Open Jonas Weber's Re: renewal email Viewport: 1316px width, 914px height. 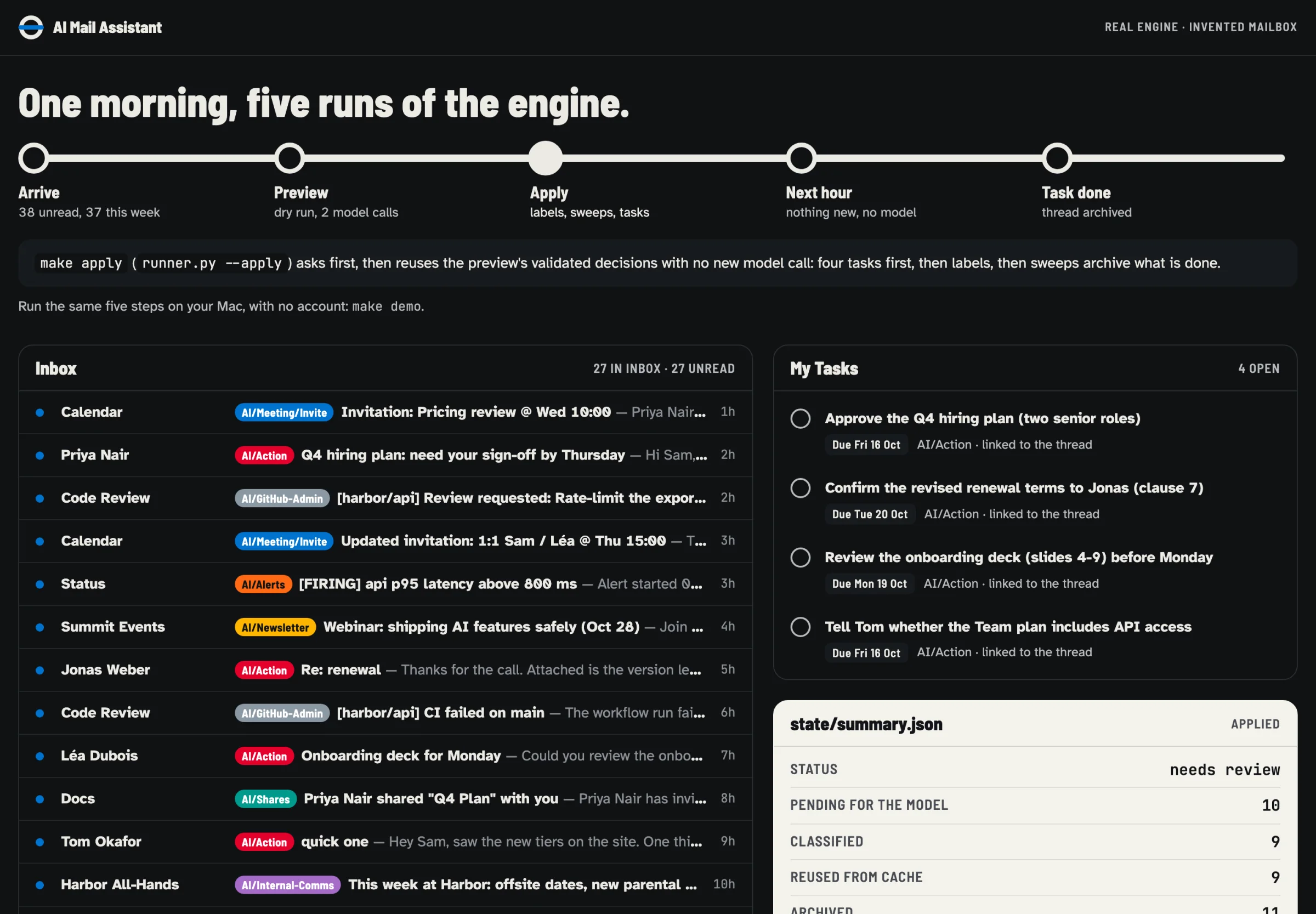[385, 670]
